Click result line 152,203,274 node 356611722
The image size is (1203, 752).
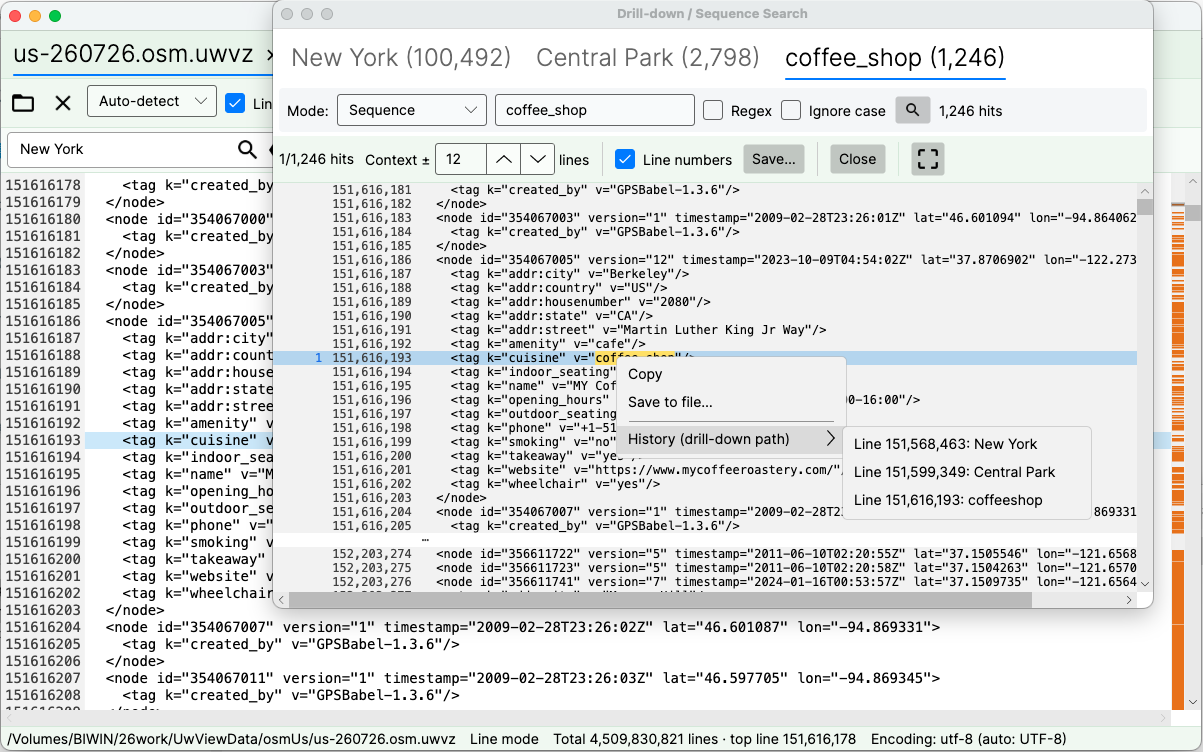pos(704,553)
